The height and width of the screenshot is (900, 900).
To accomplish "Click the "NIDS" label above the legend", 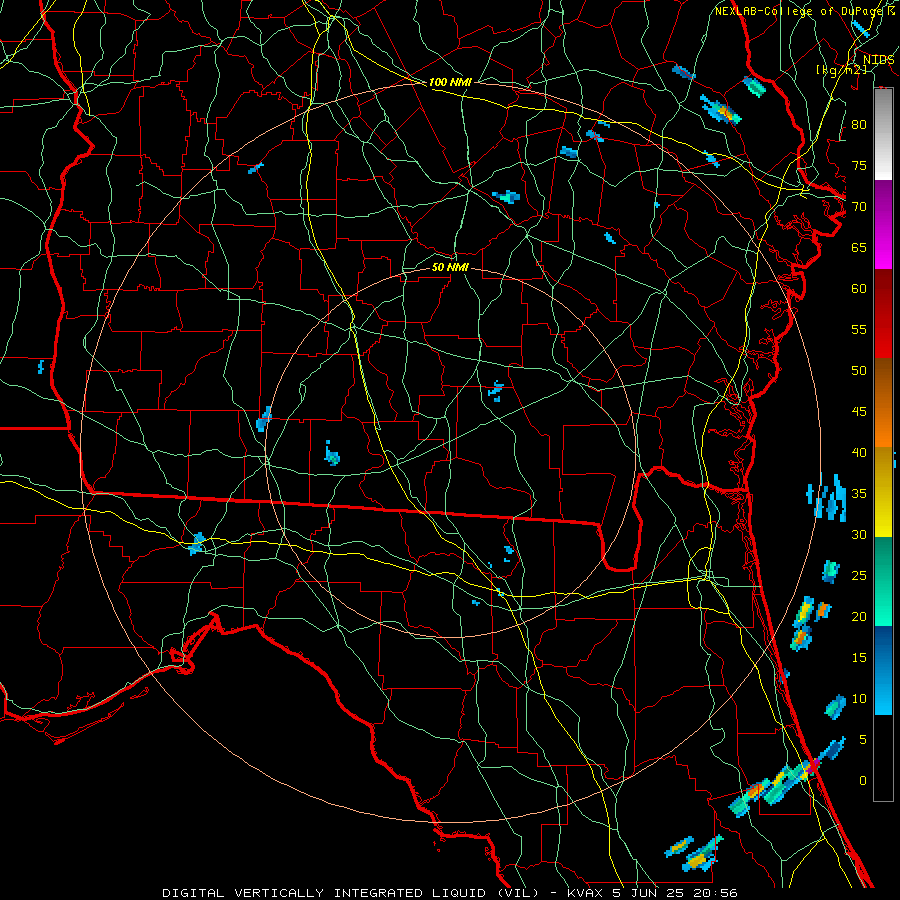I will click(878, 60).
